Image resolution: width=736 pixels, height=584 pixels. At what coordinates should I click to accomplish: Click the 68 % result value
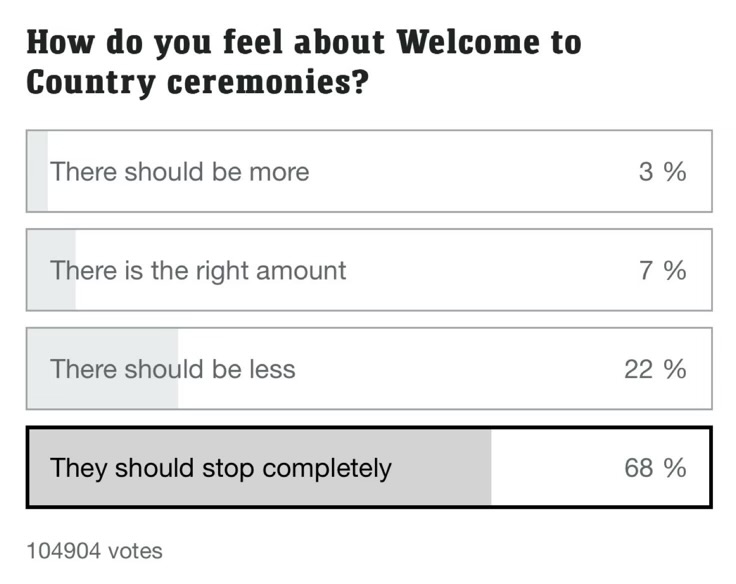[655, 468]
